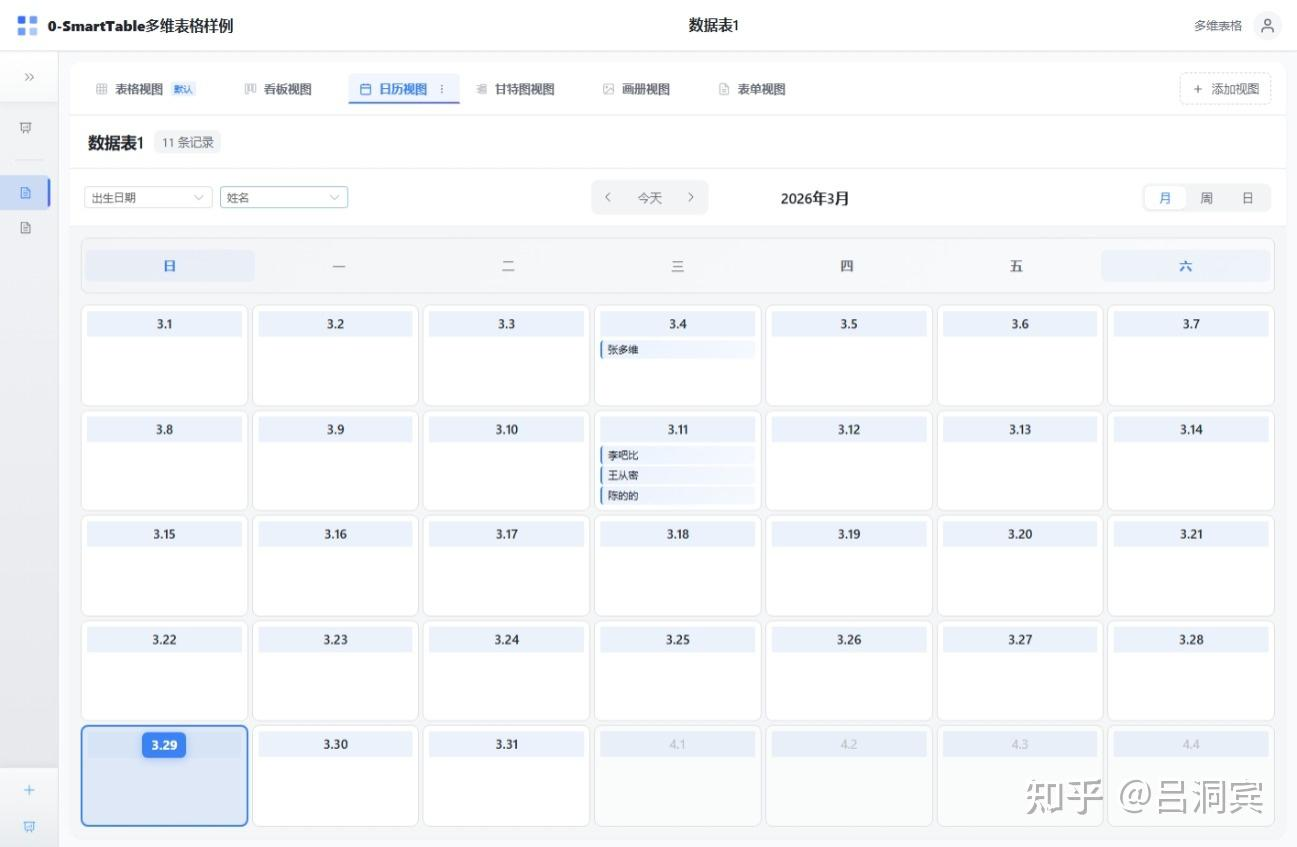This screenshot has width=1297, height=847.
Task: Switch to 表单视图 tab
Action: pos(752,89)
